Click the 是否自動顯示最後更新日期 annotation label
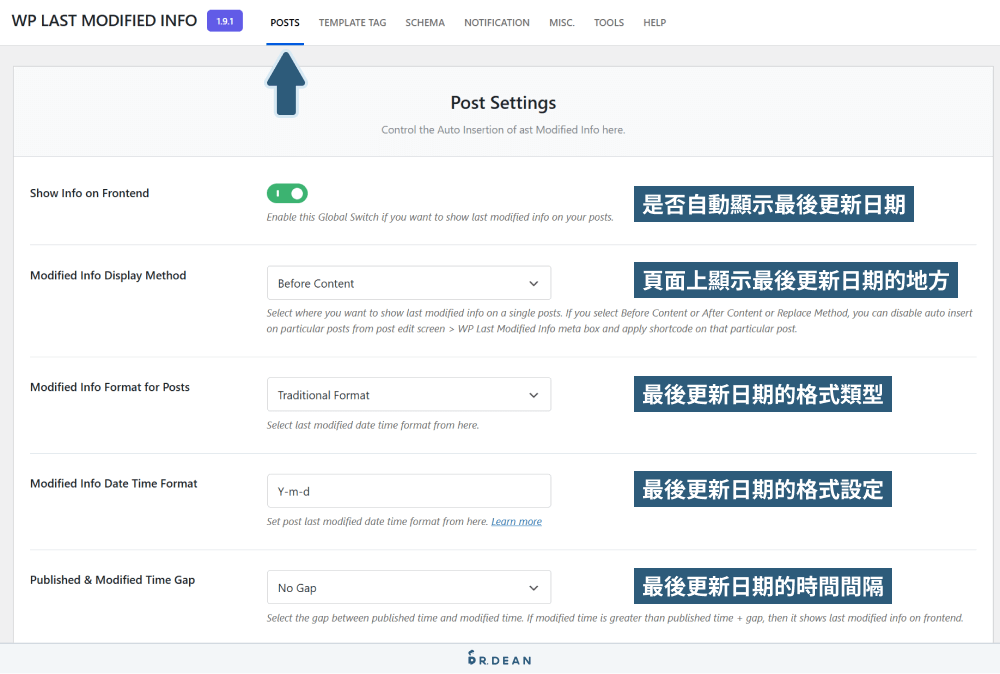Viewport: 1000px width, 674px height. click(x=773, y=205)
